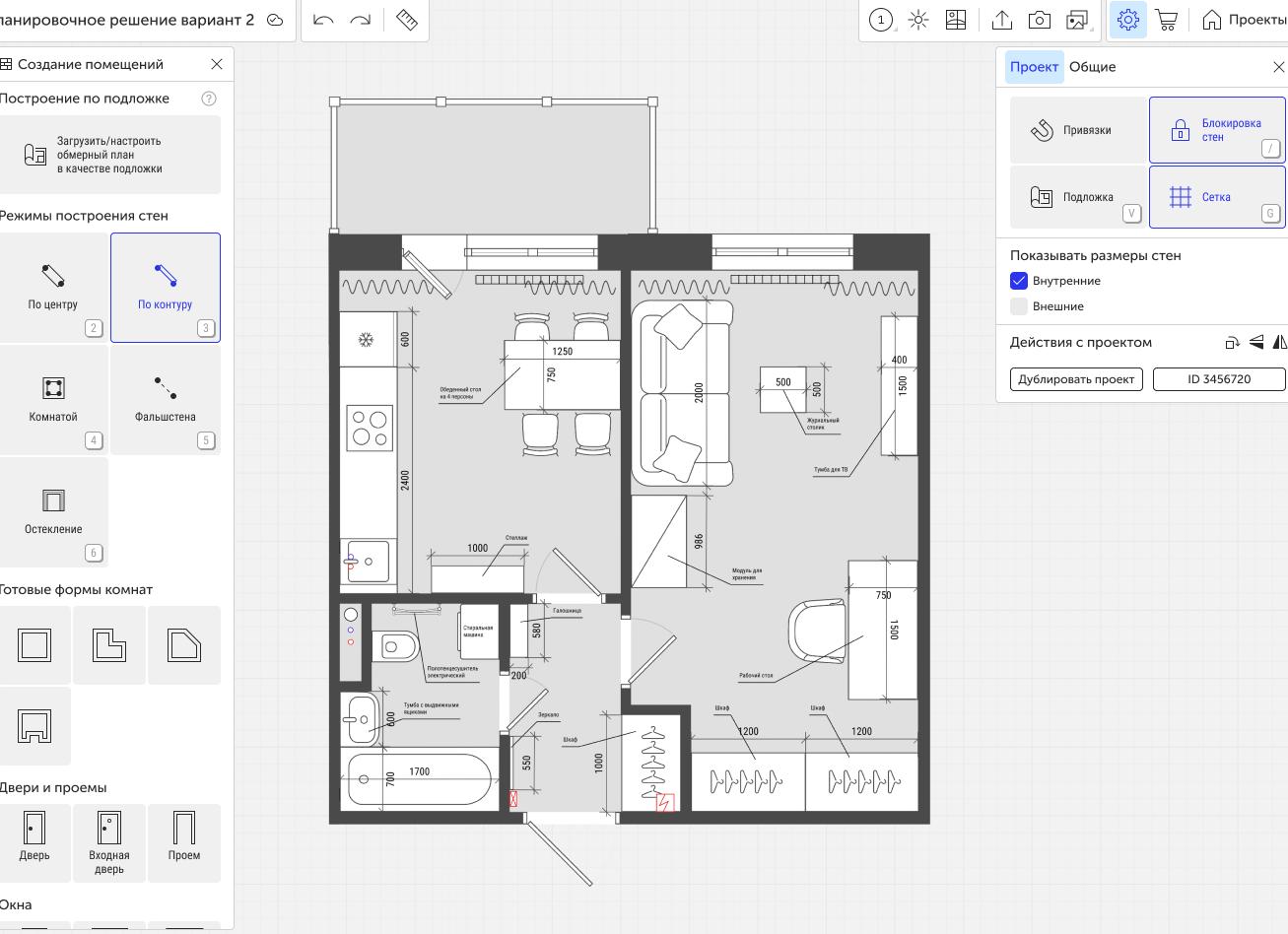Toggle the Сетка grid option
The height and width of the screenshot is (934, 1288).
pos(1217,197)
